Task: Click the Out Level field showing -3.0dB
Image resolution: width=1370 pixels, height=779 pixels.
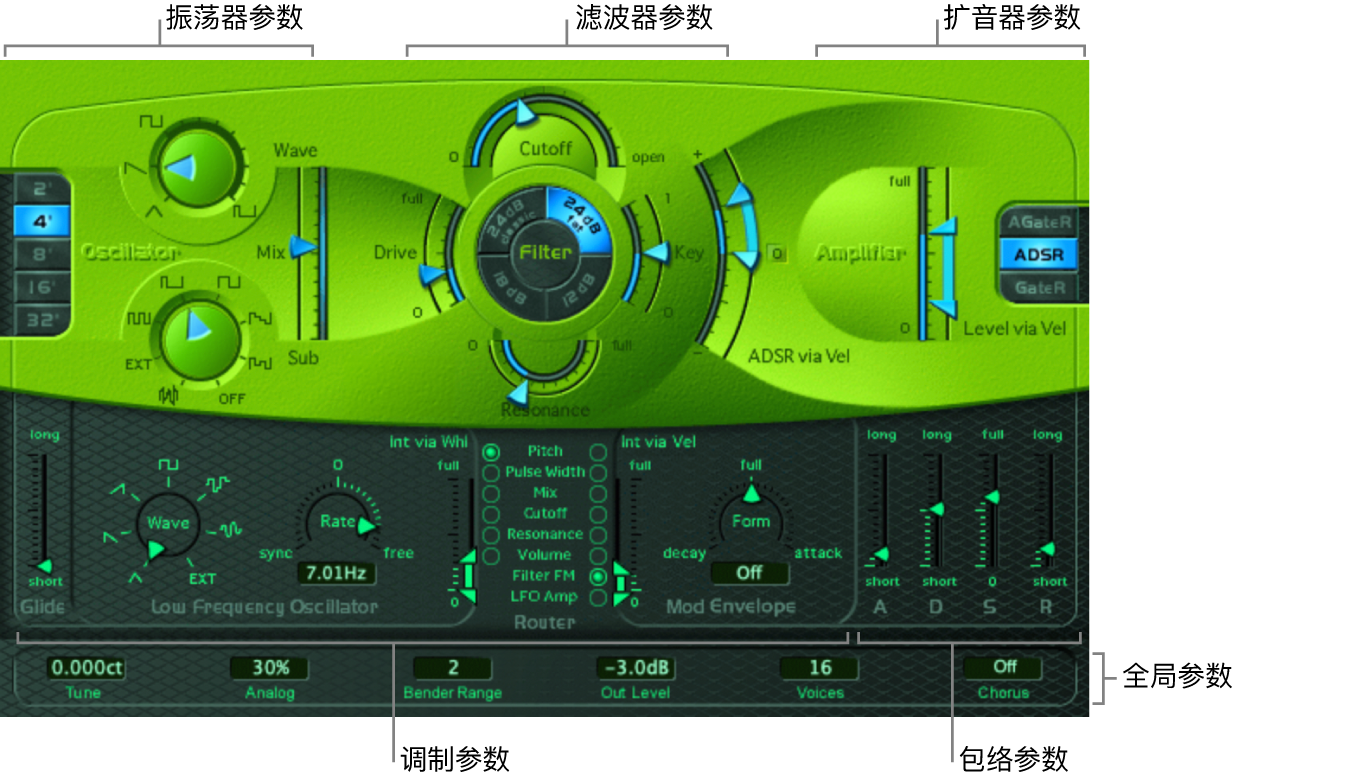Action: (637, 668)
